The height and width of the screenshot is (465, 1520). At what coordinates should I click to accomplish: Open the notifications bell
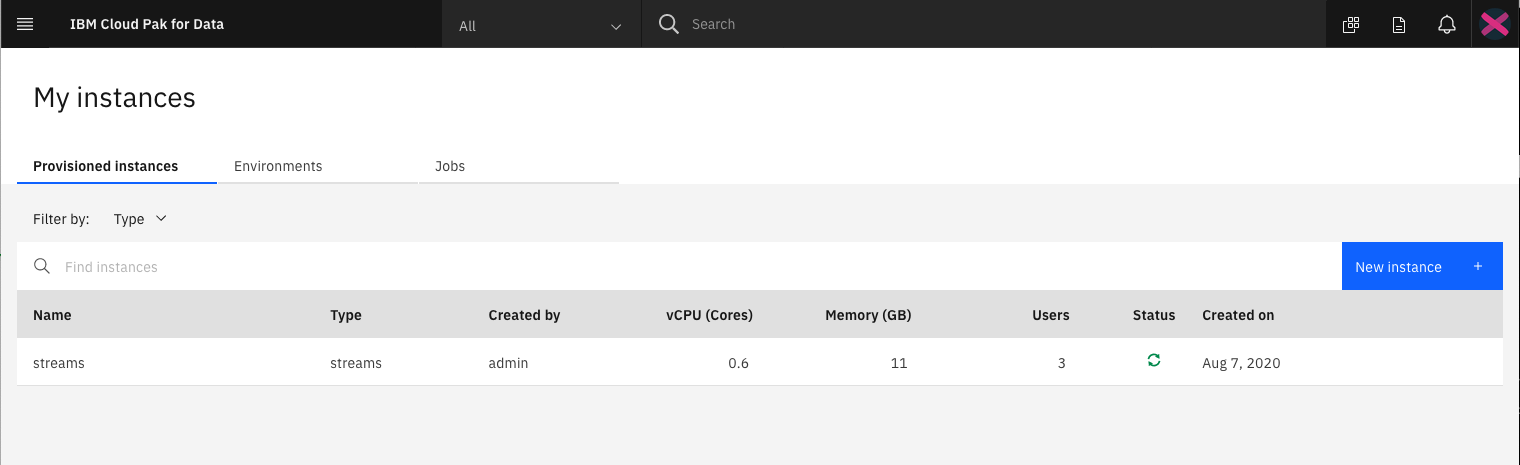tap(1447, 25)
